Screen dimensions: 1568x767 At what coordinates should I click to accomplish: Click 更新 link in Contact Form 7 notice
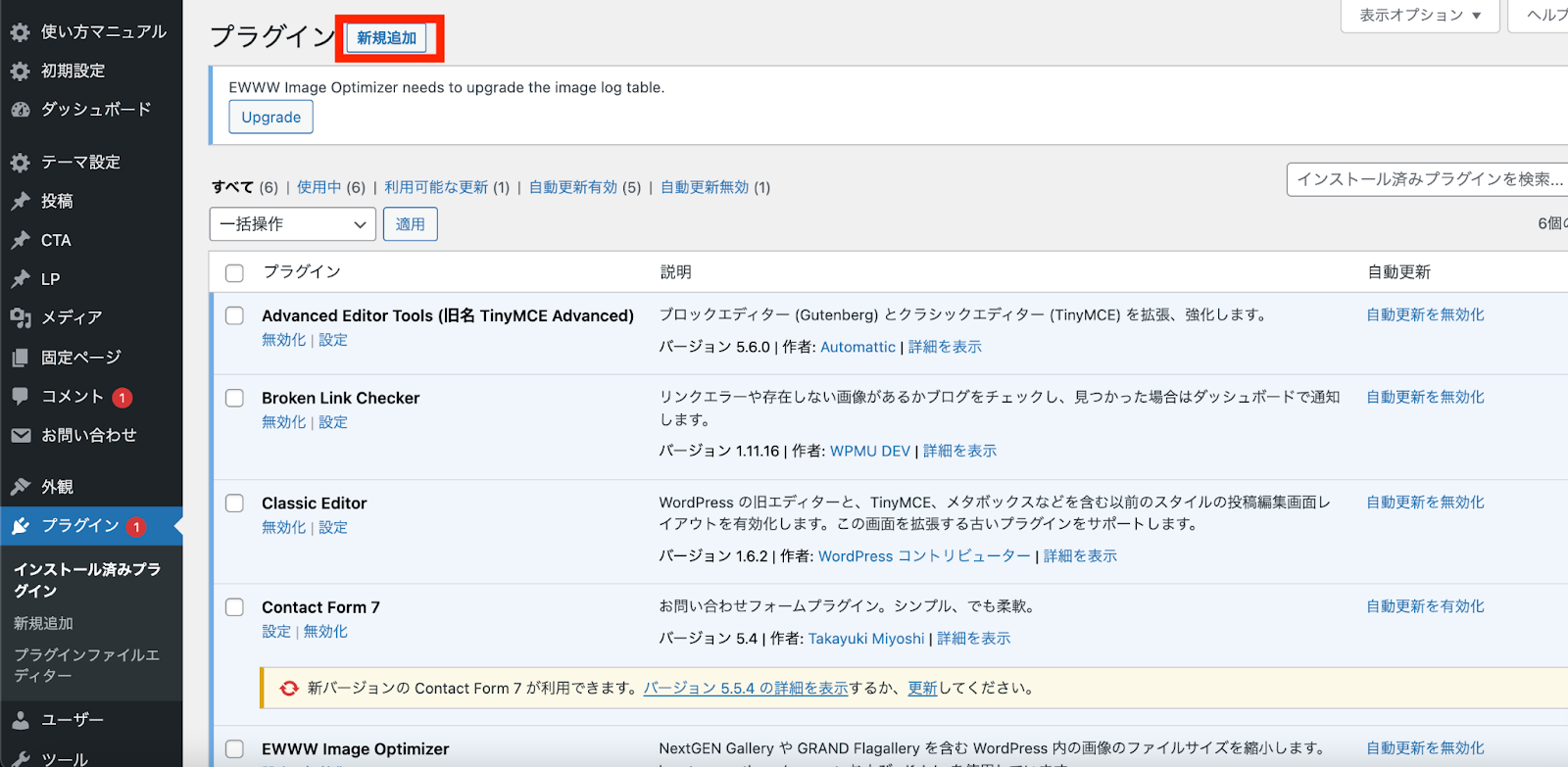tap(922, 689)
